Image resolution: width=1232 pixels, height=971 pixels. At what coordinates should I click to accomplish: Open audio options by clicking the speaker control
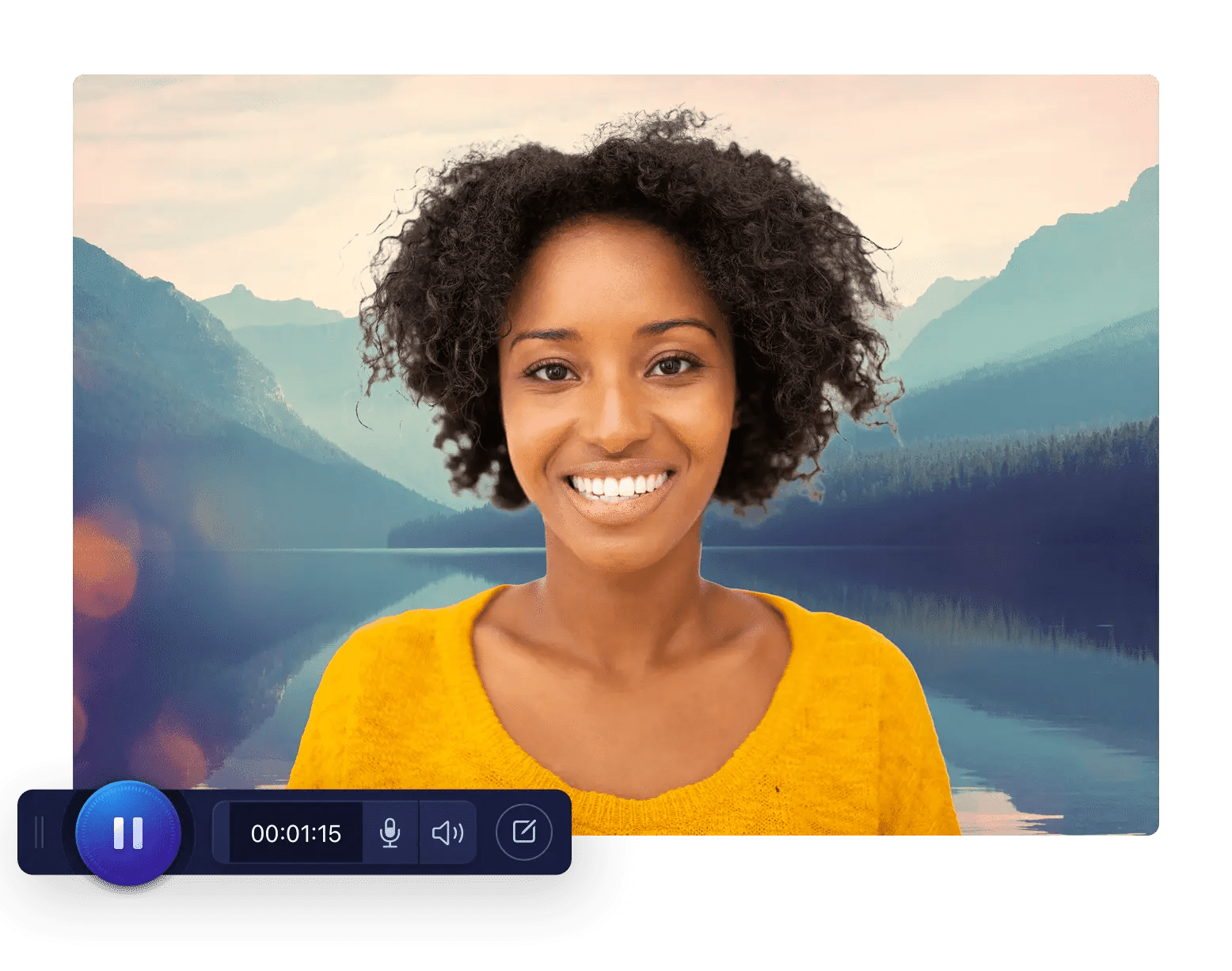pyautogui.click(x=447, y=832)
